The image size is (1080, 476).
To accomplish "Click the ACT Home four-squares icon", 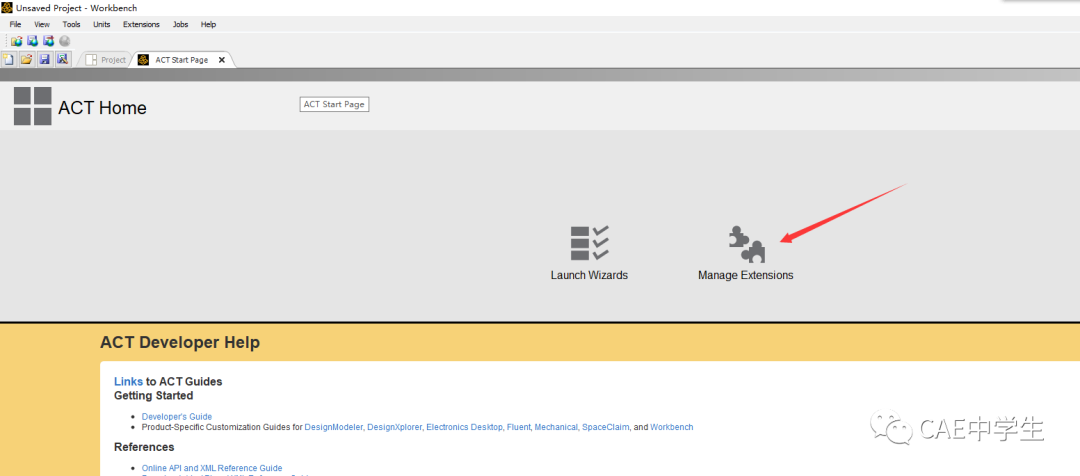I will pos(32,106).
